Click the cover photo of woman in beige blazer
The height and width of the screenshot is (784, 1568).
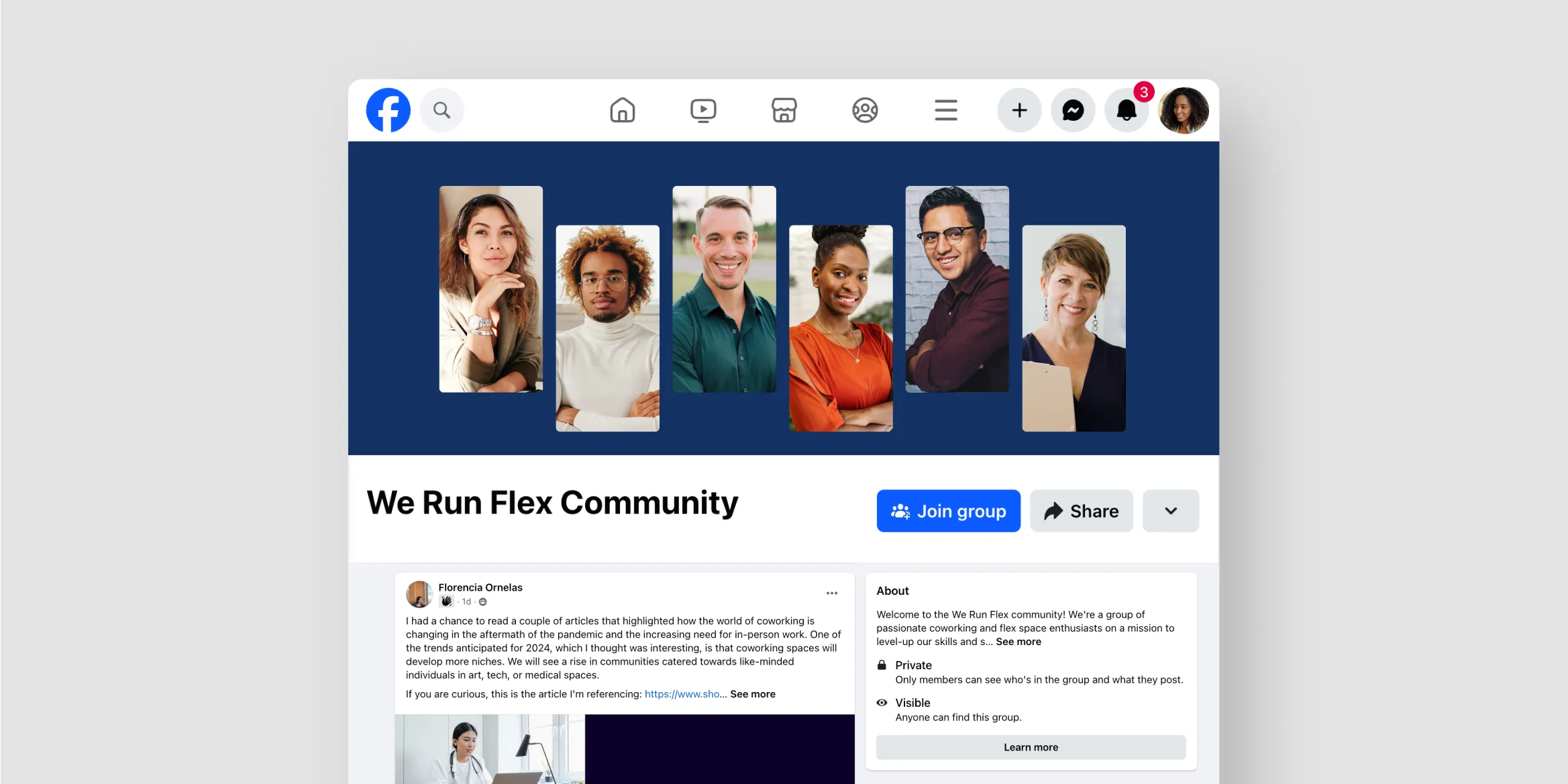coord(490,289)
